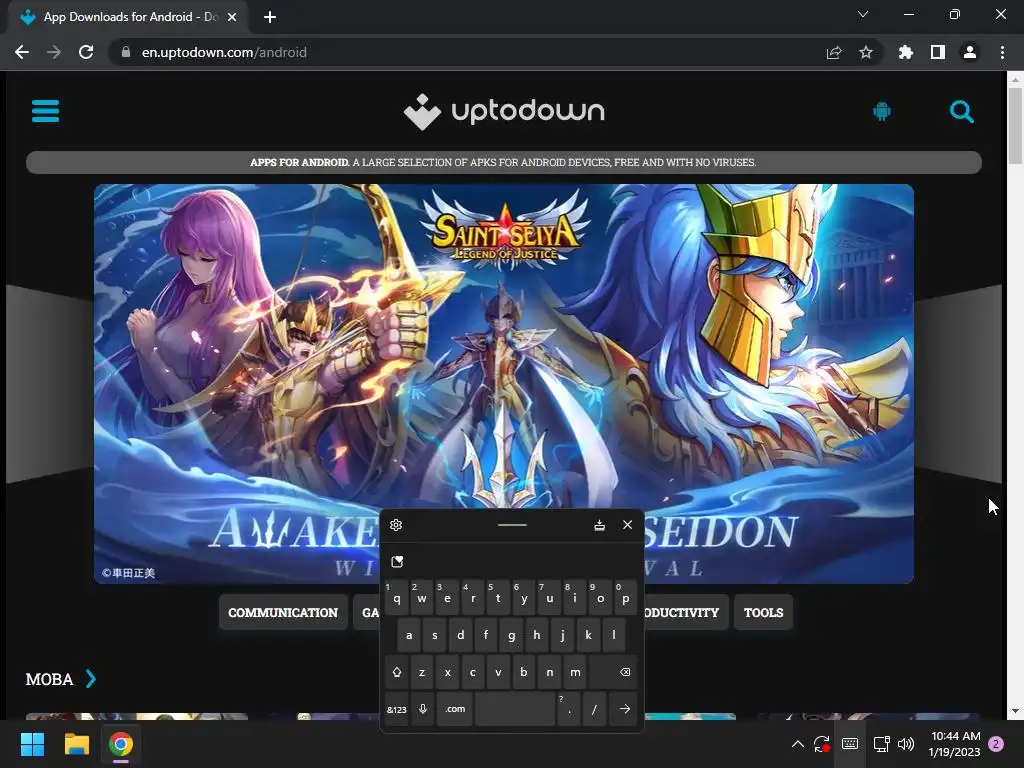Tap the keyboard enter arrow key
Viewport: 1024px width, 768px height.
coord(624,709)
